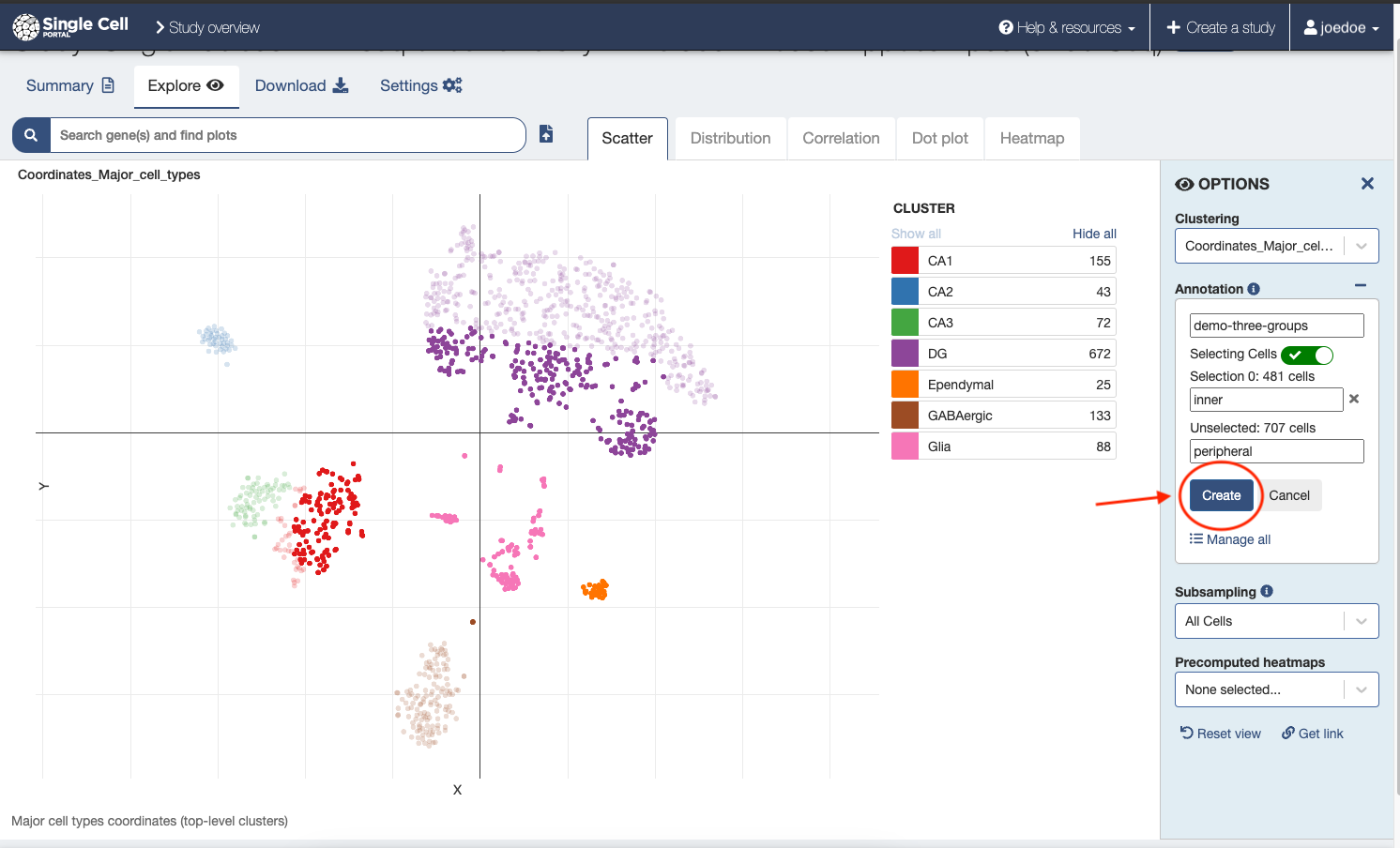Click the orange Ependymal color swatch
This screenshot has height=848, width=1400.
point(905,385)
